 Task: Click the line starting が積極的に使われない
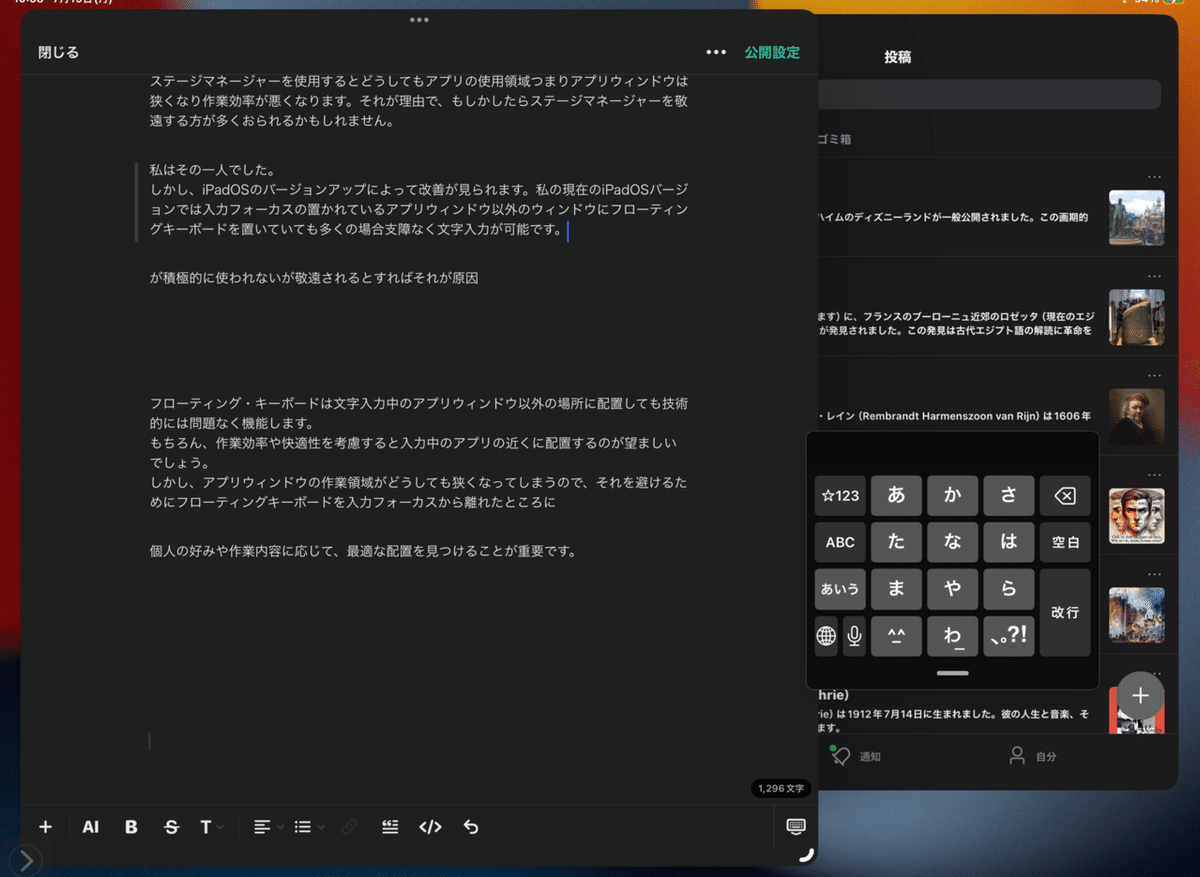click(x=314, y=278)
